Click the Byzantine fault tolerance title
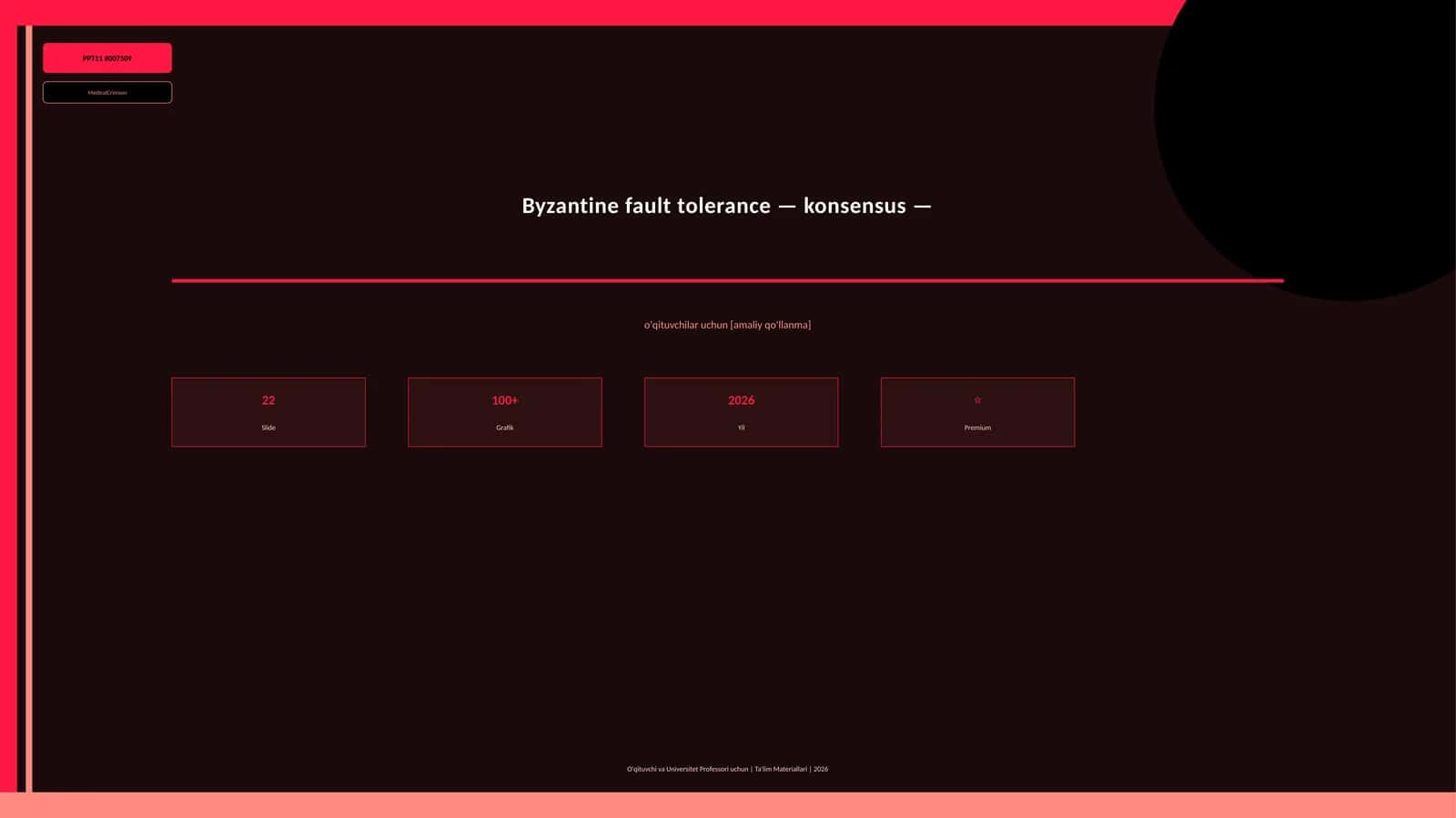This screenshot has width=1456, height=818. click(x=727, y=206)
